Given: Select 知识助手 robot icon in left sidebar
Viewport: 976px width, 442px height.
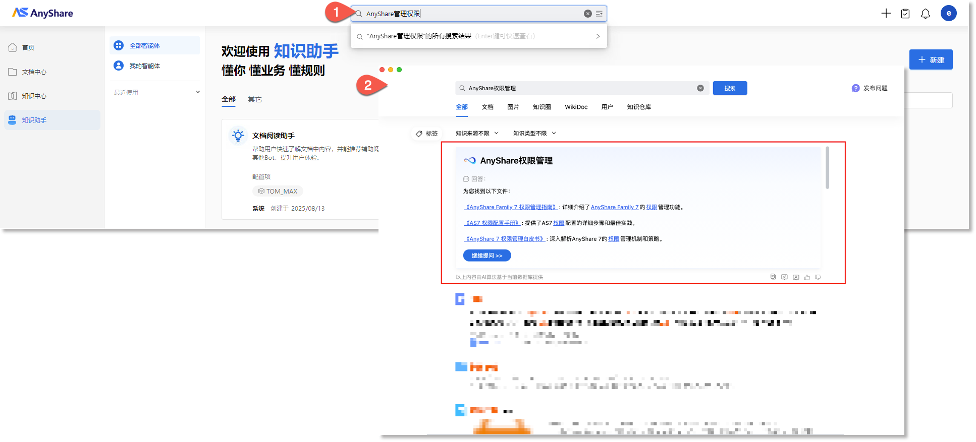Looking at the screenshot, I should [12, 120].
